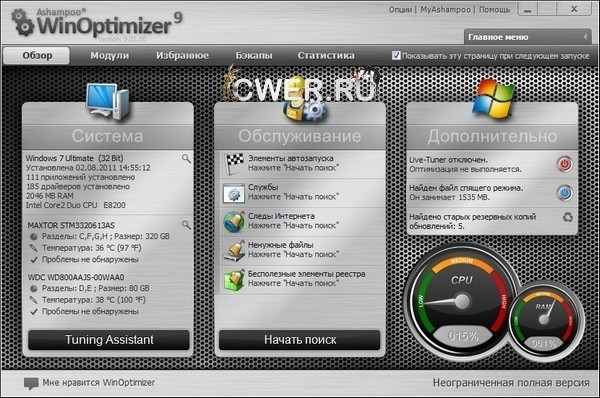
Task: Click the magnifier next to MAXTOR STM3320613AS
Action: pyautogui.click(x=186, y=225)
